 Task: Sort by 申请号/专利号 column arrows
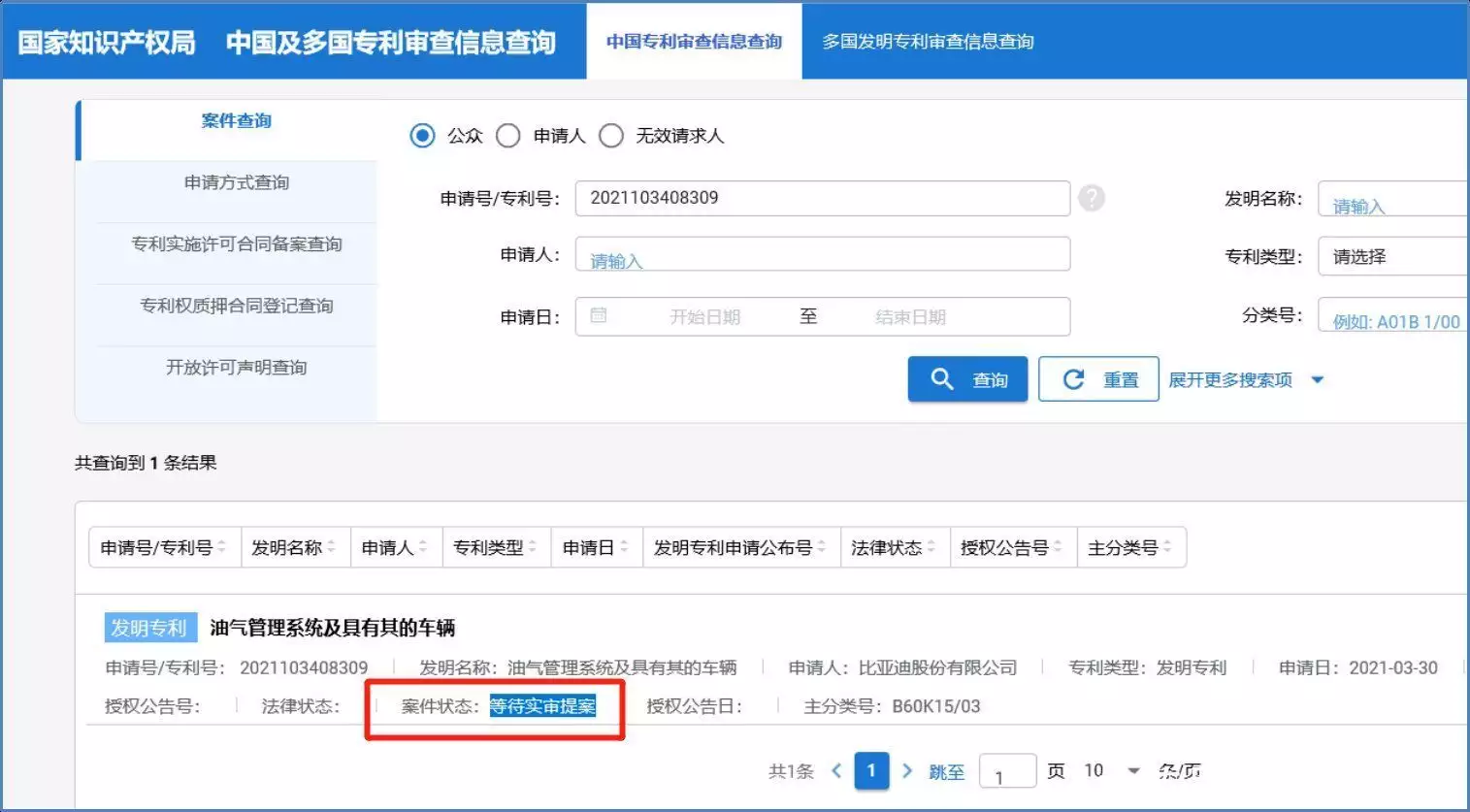222,548
